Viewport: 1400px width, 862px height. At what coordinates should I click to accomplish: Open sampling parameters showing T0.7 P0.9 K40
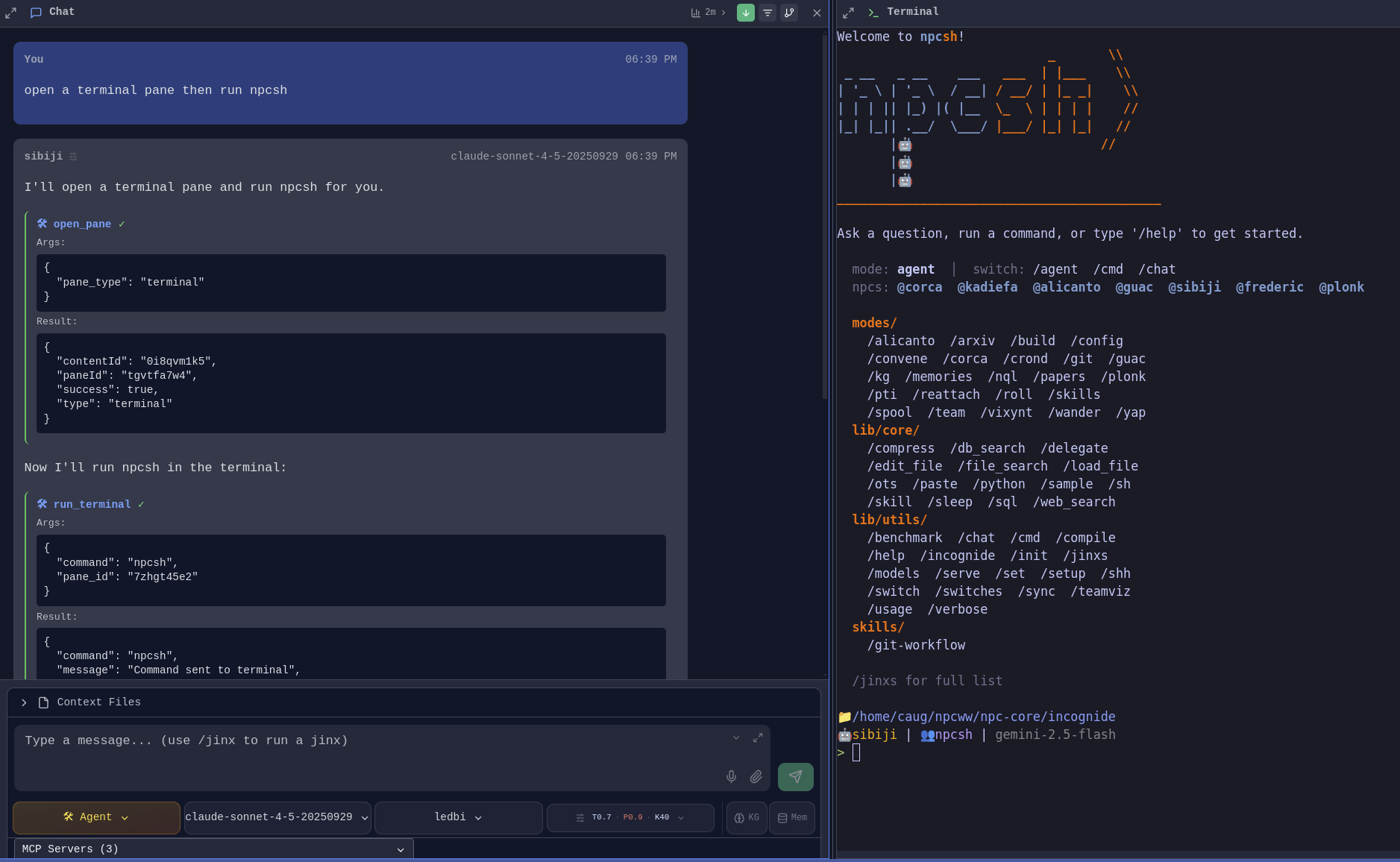630,817
